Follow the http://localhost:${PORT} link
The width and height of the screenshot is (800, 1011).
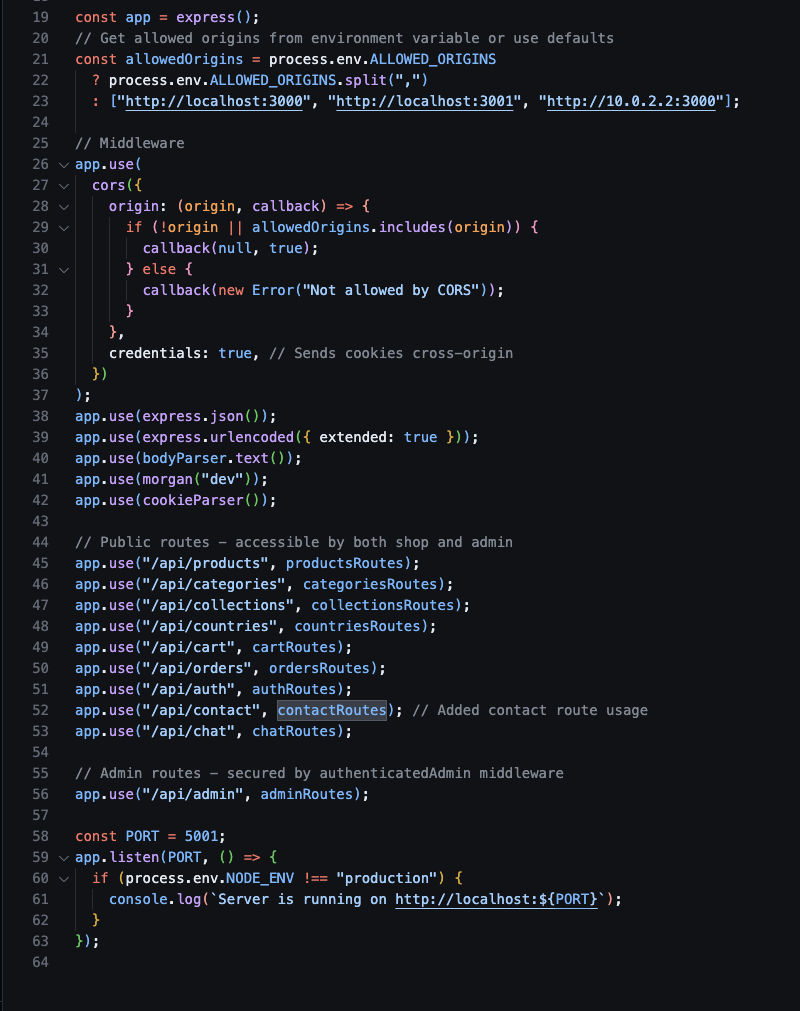point(496,899)
